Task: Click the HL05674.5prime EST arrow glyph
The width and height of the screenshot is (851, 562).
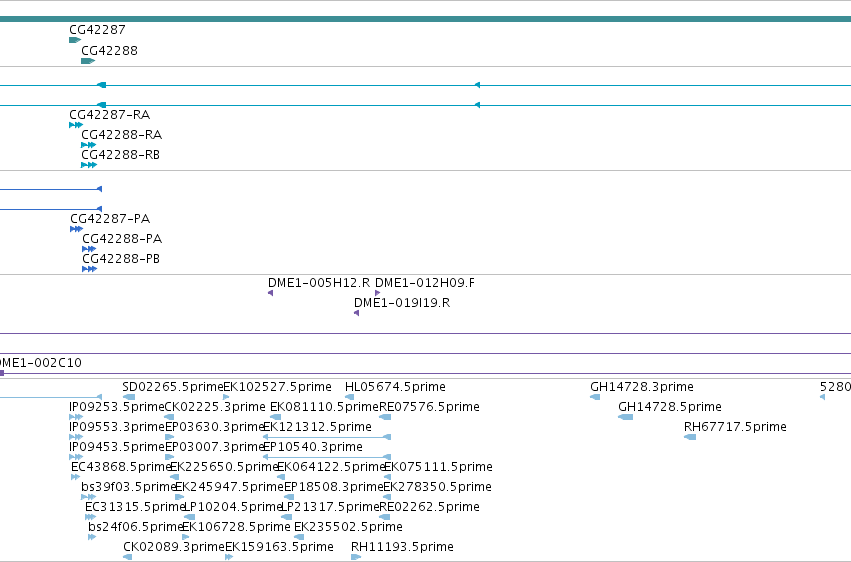Action: point(350,397)
